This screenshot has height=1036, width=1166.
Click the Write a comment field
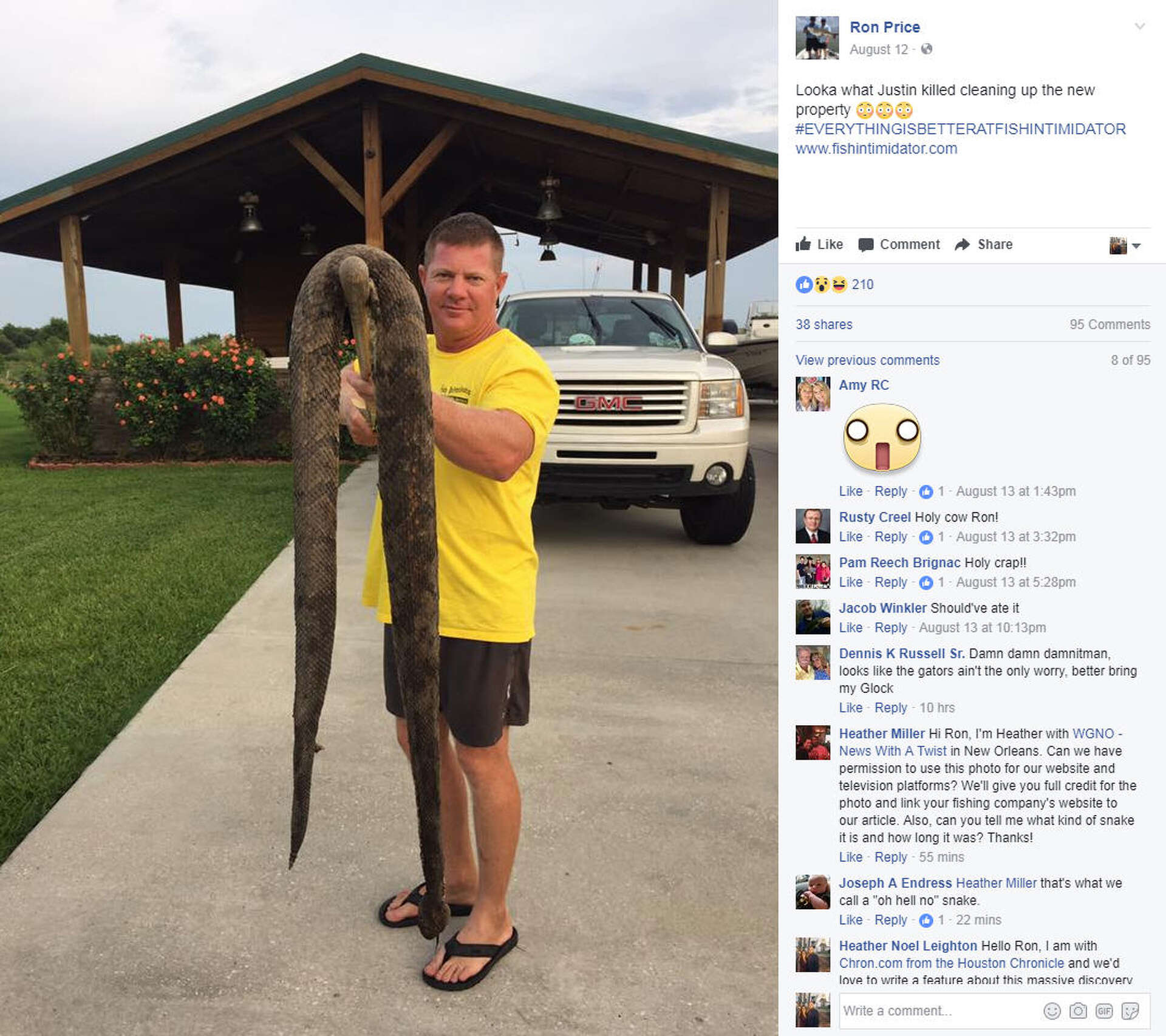[x=938, y=1010]
